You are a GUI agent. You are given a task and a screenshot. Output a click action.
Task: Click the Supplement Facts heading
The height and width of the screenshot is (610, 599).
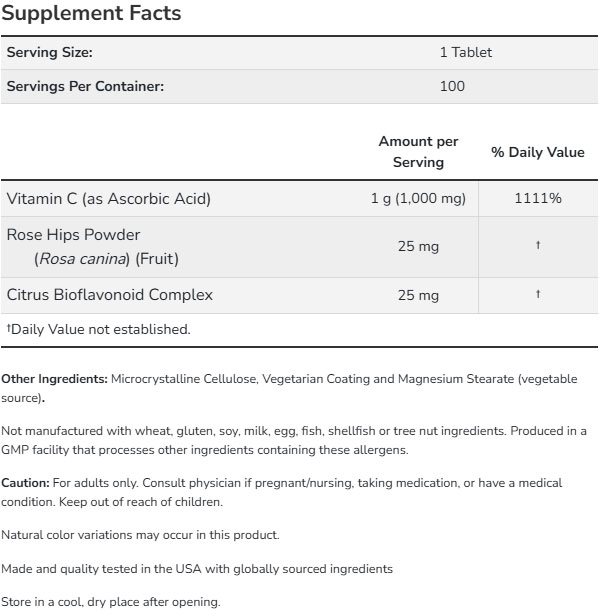pyautogui.click(x=91, y=13)
